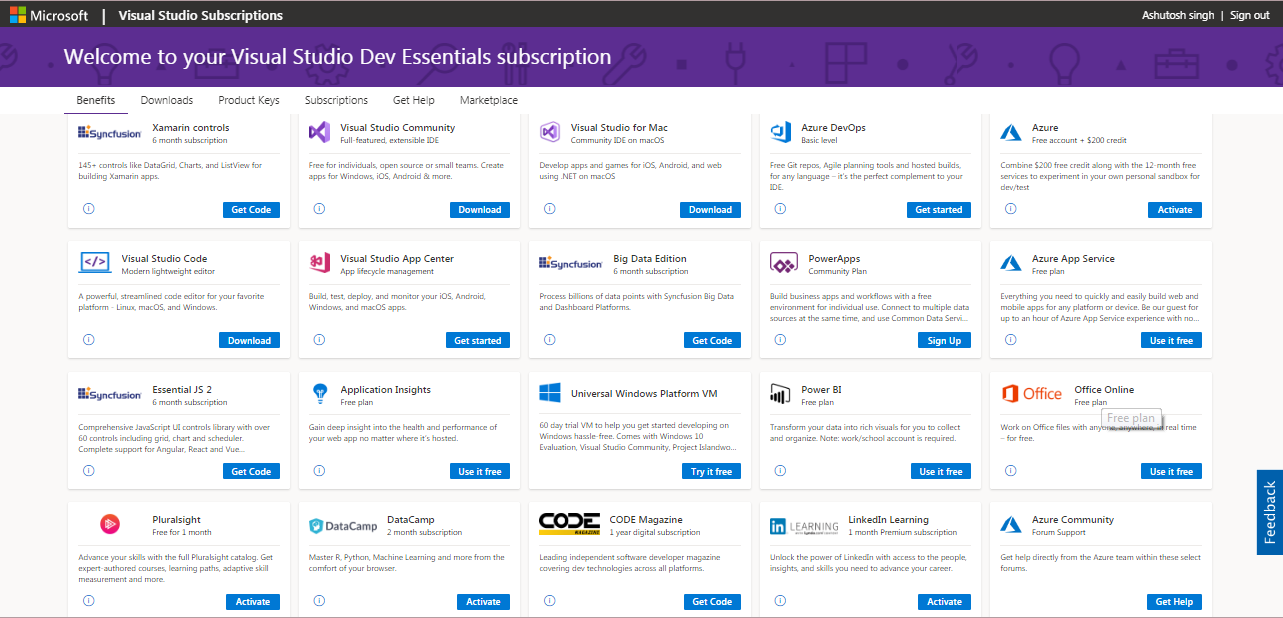Click the Azure App Service logo icon
Viewport: 1283px width, 618px height.
[1011, 263]
